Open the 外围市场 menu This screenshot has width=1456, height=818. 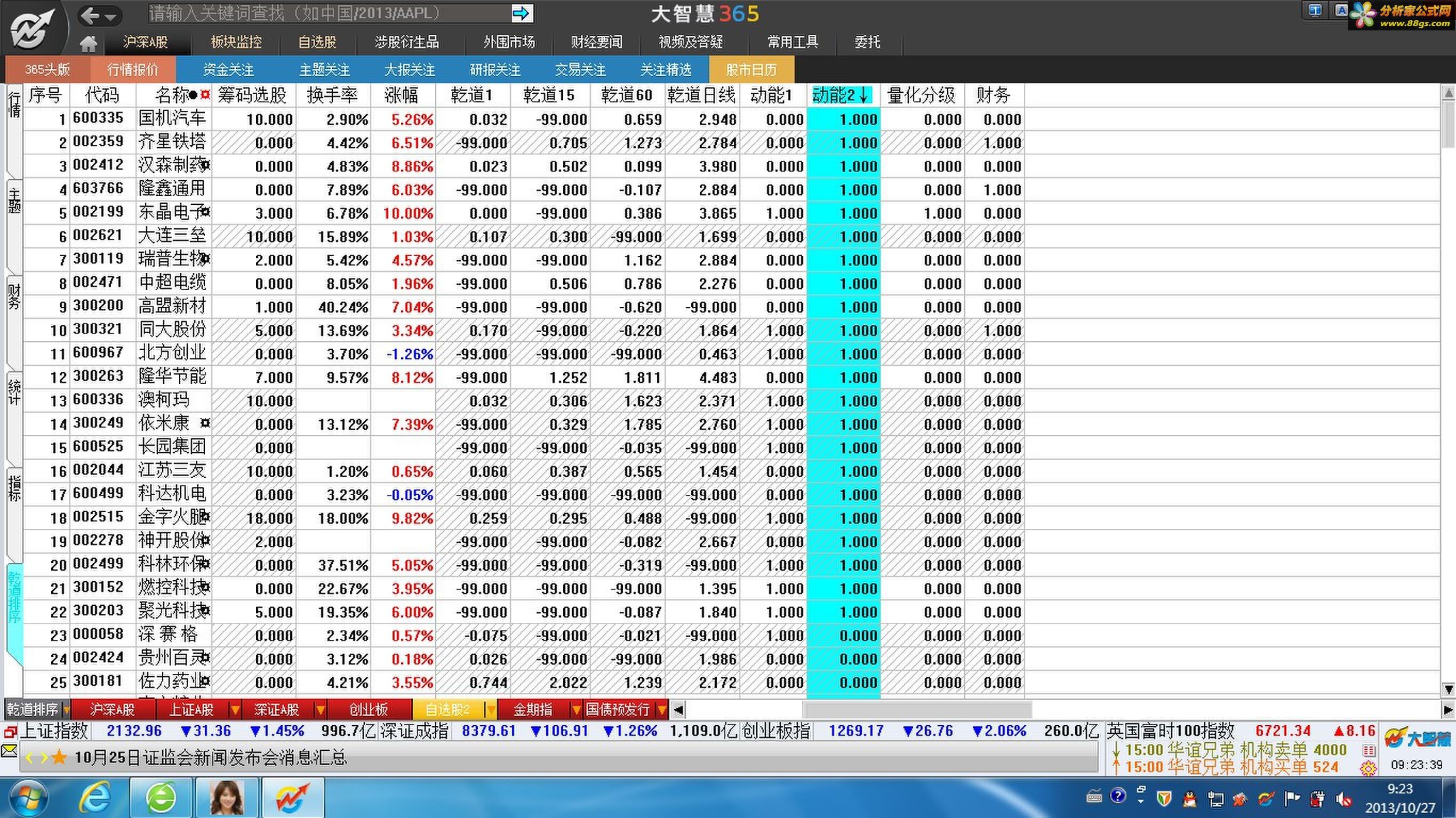click(509, 43)
